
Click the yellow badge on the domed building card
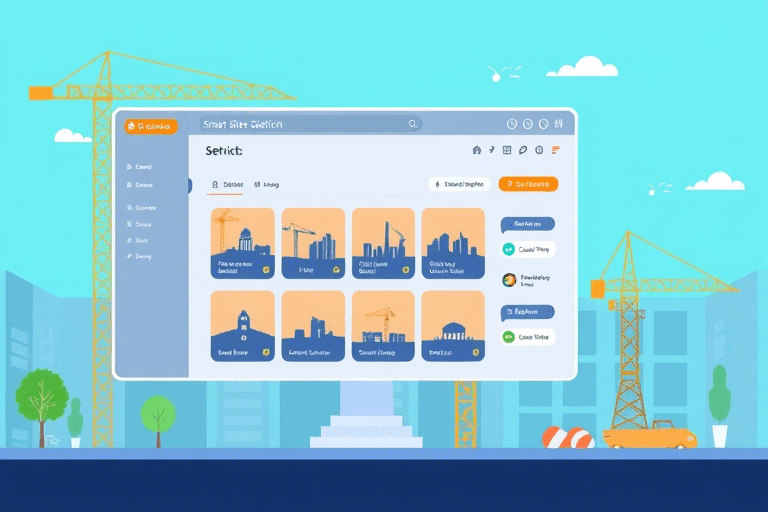pyautogui.click(x=266, y=269)
